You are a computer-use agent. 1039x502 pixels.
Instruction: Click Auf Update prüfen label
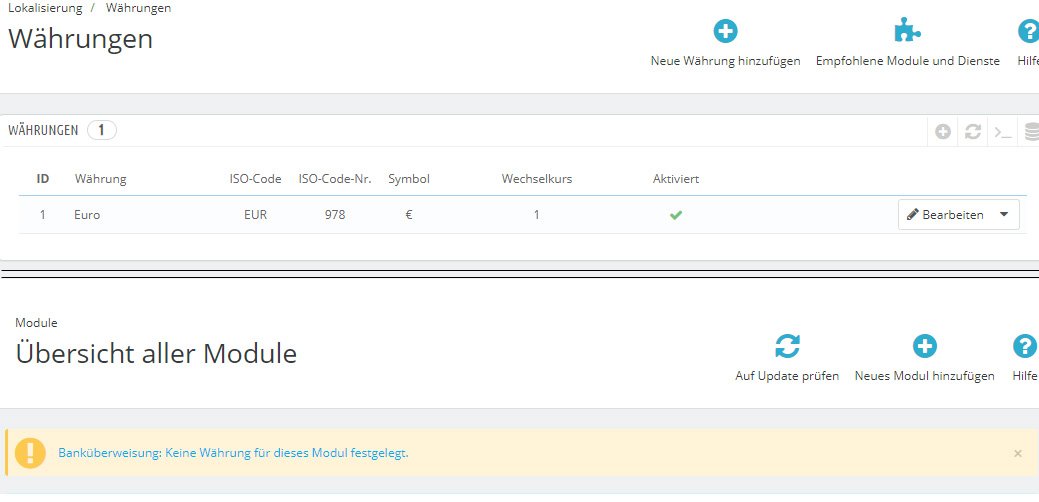(787, 376)
